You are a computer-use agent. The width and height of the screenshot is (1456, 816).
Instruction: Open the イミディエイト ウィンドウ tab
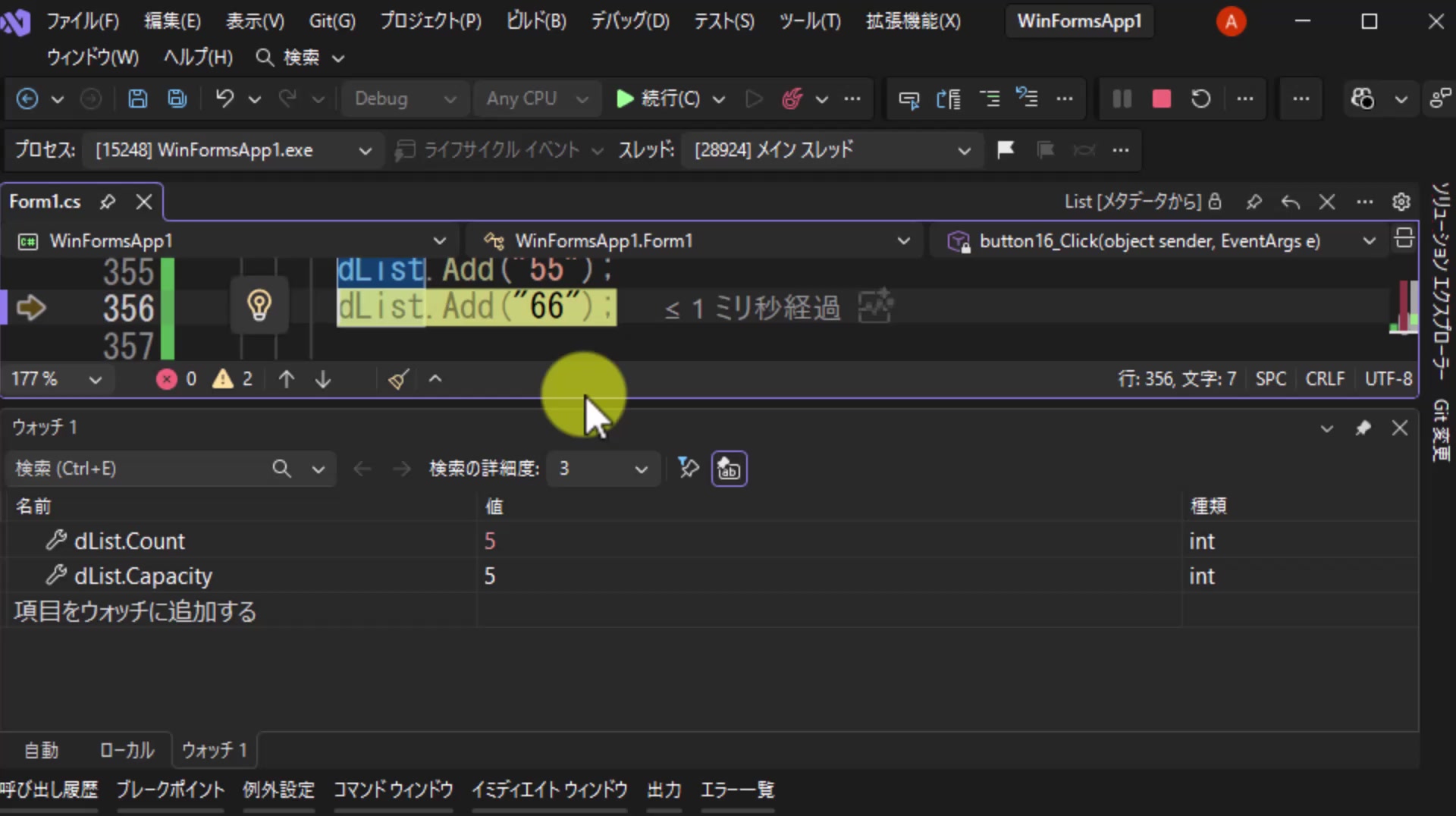click(550, 790)
